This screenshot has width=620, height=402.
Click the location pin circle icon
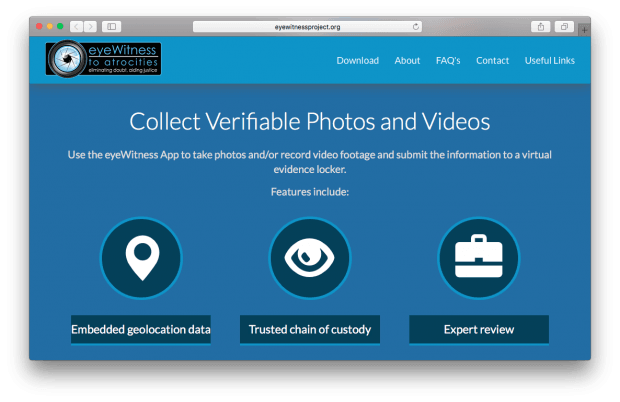[141, 258]
